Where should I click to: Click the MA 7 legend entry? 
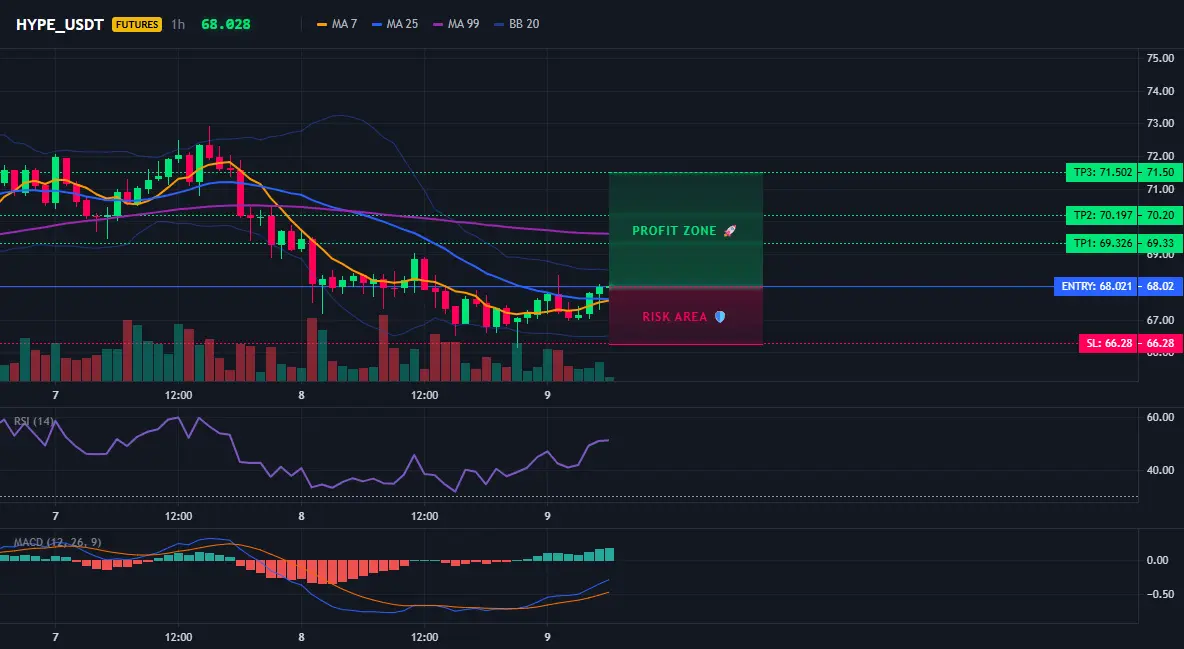click(337, 24)
